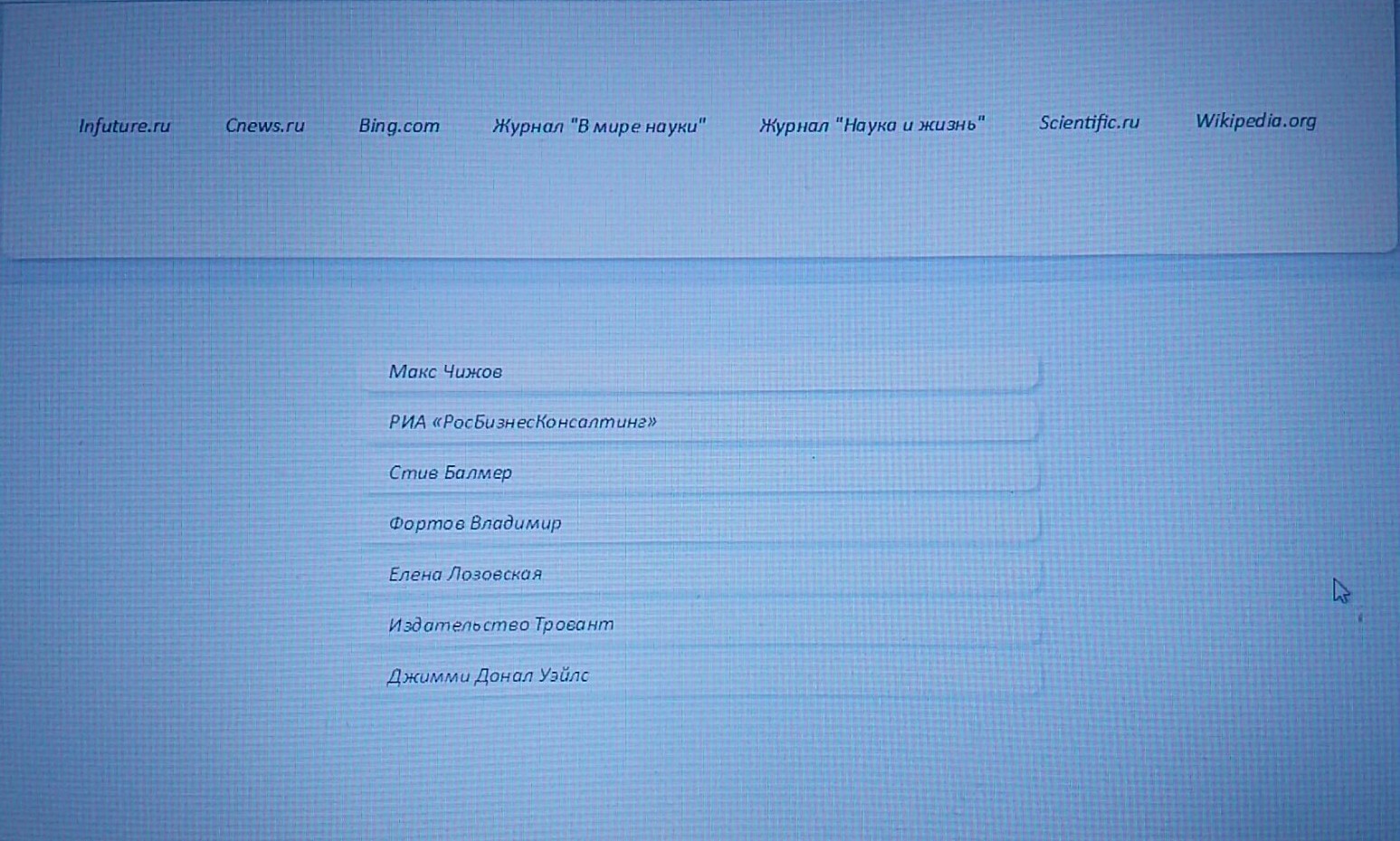
Task: Click the Cnews.ru label
Action: click(264, 126)
